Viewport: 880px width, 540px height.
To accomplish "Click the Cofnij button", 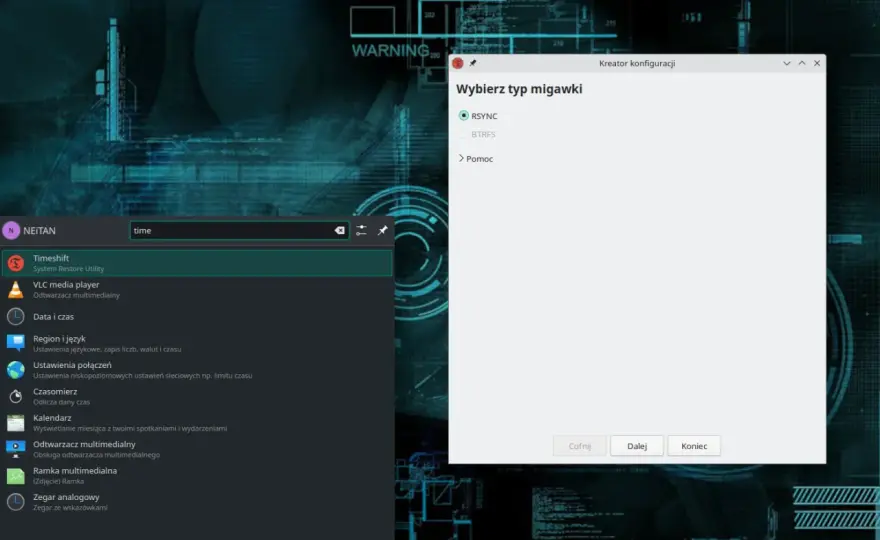I will coord(580,446).
